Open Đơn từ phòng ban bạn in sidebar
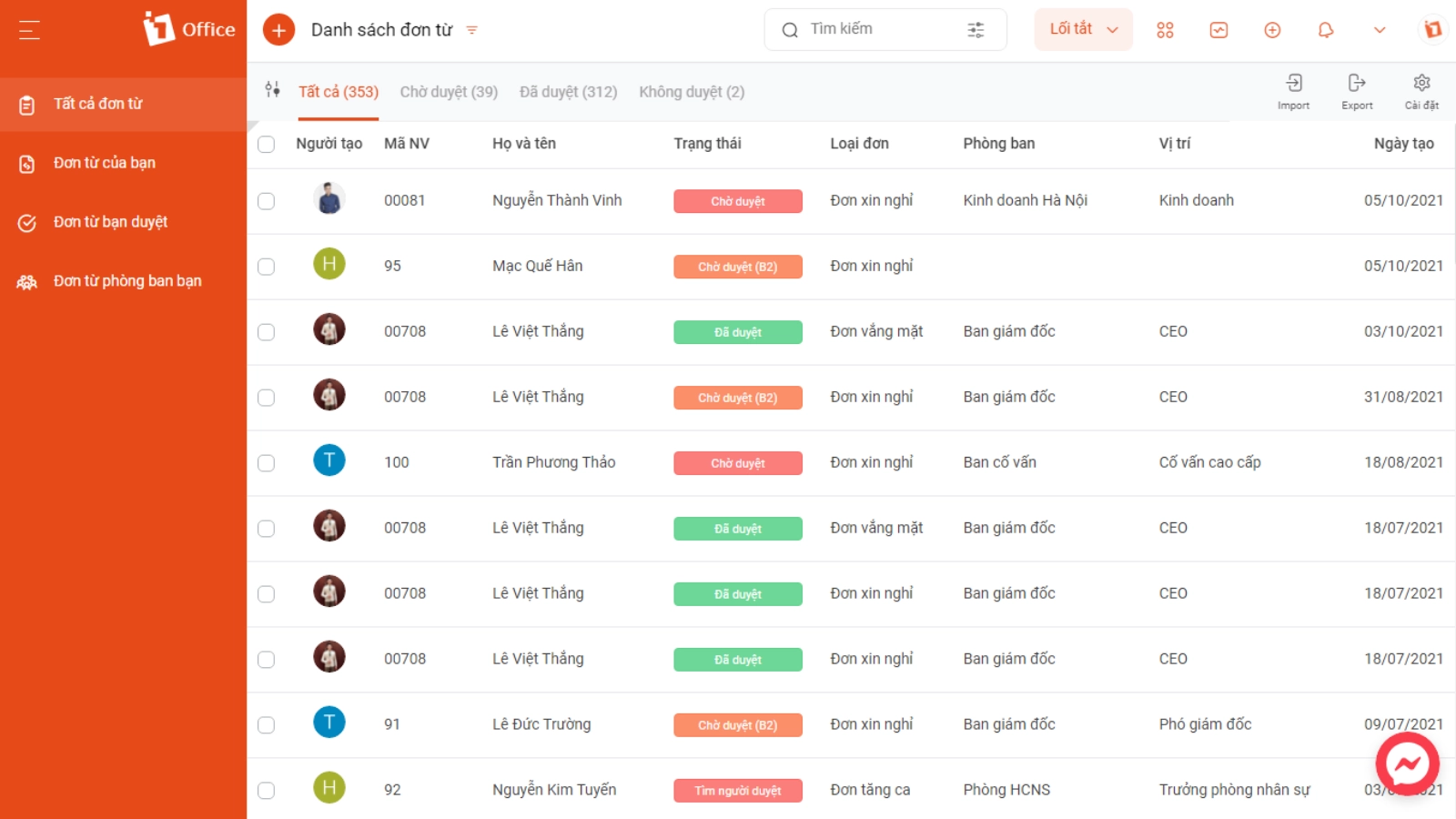The height and width of the screenshot is (819, 1456). tap(123, 281)
